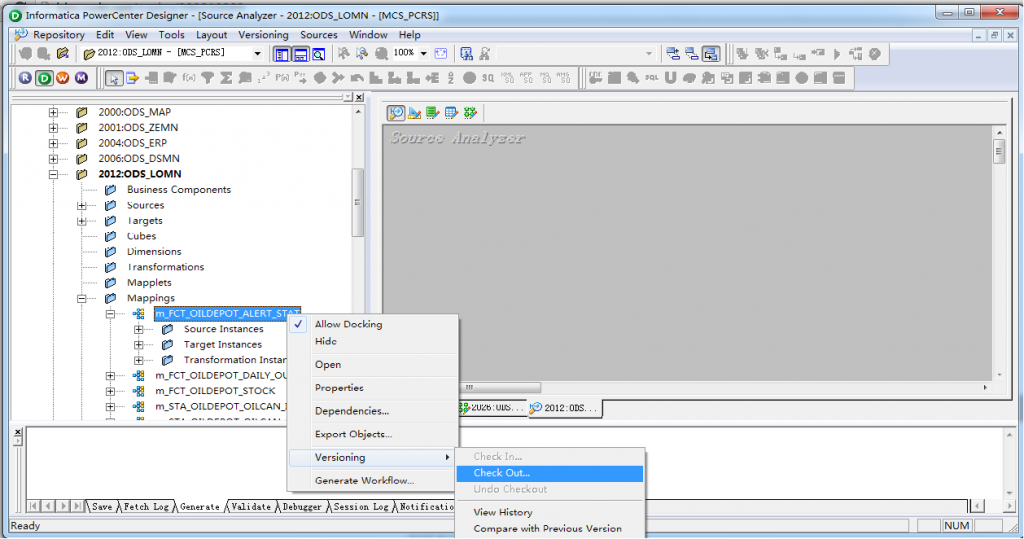Toggle the Allow Docking checkmark
Screen dimensions: 1024x539
(x=298, y=324)
